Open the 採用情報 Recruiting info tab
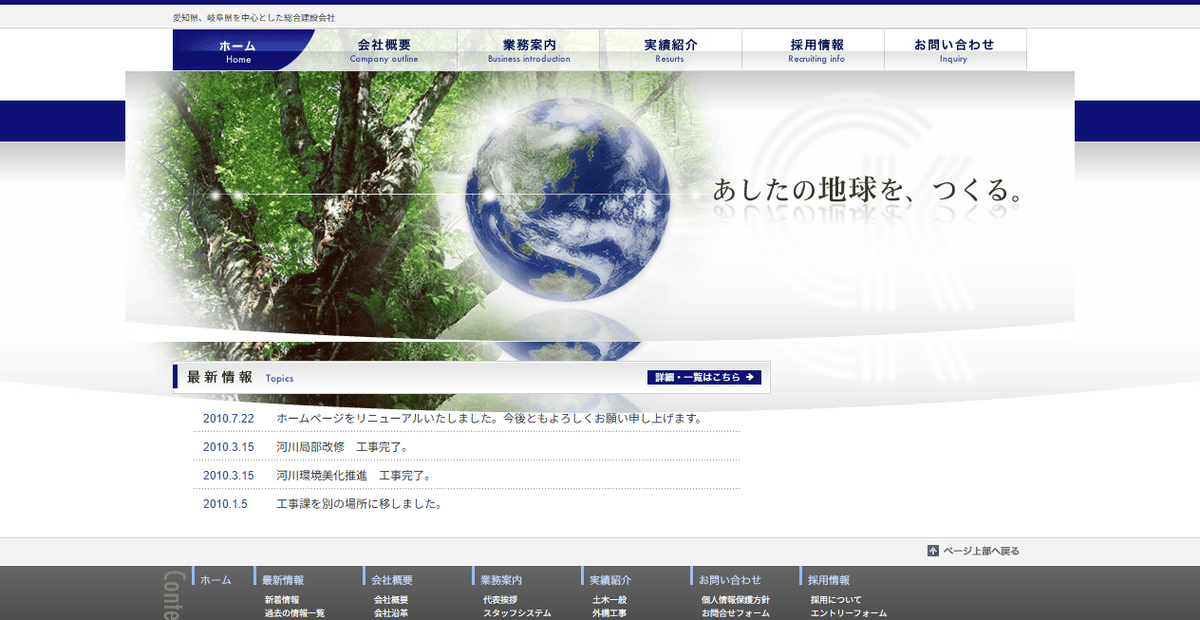 812,50
